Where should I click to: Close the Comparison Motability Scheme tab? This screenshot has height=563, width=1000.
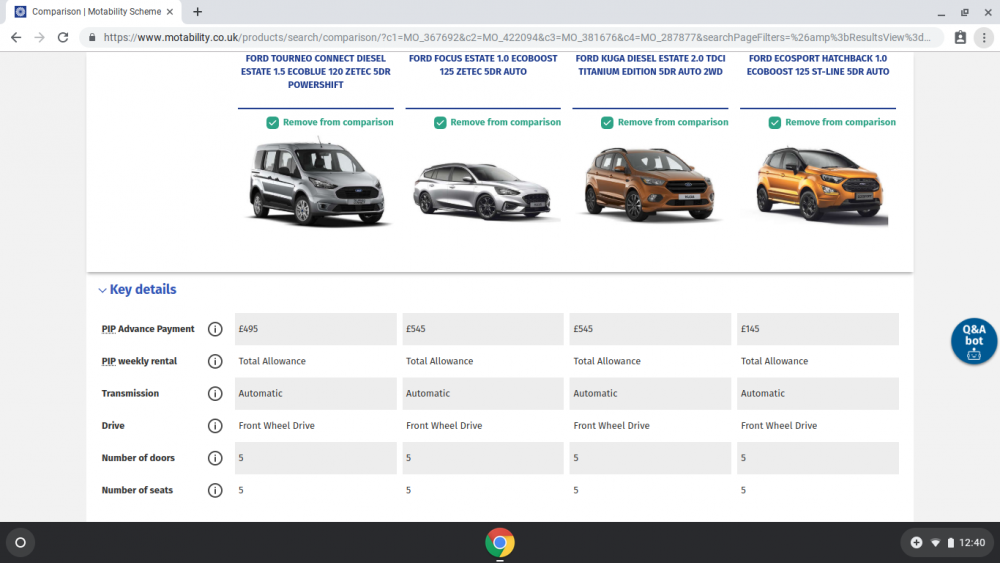tap(170, 11)
